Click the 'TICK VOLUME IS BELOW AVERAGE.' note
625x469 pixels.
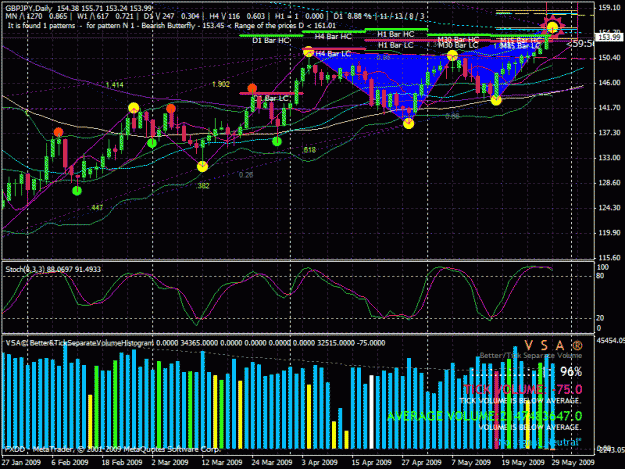(x=521, y=401)
